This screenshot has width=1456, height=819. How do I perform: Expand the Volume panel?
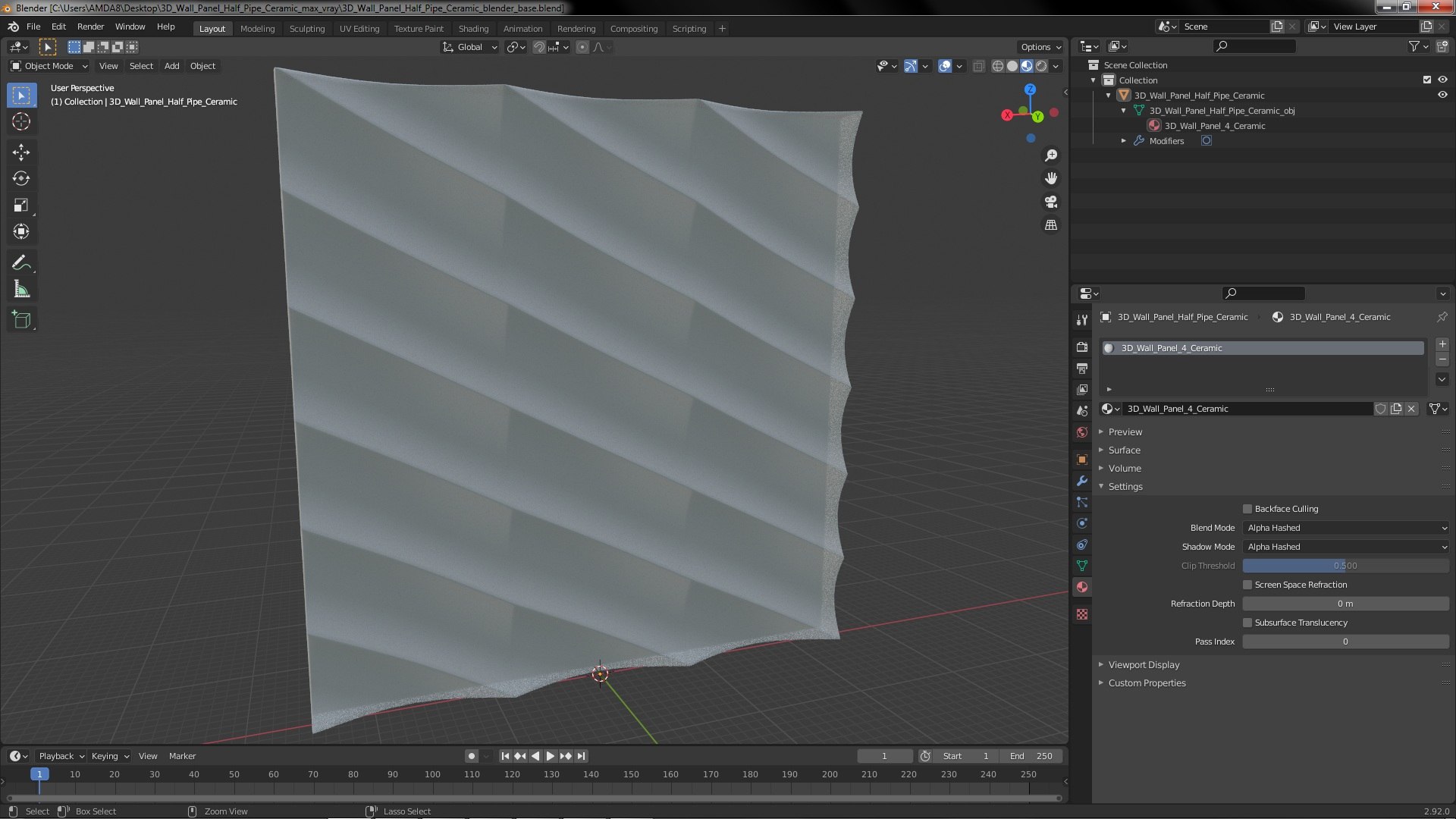point(1125,468)
